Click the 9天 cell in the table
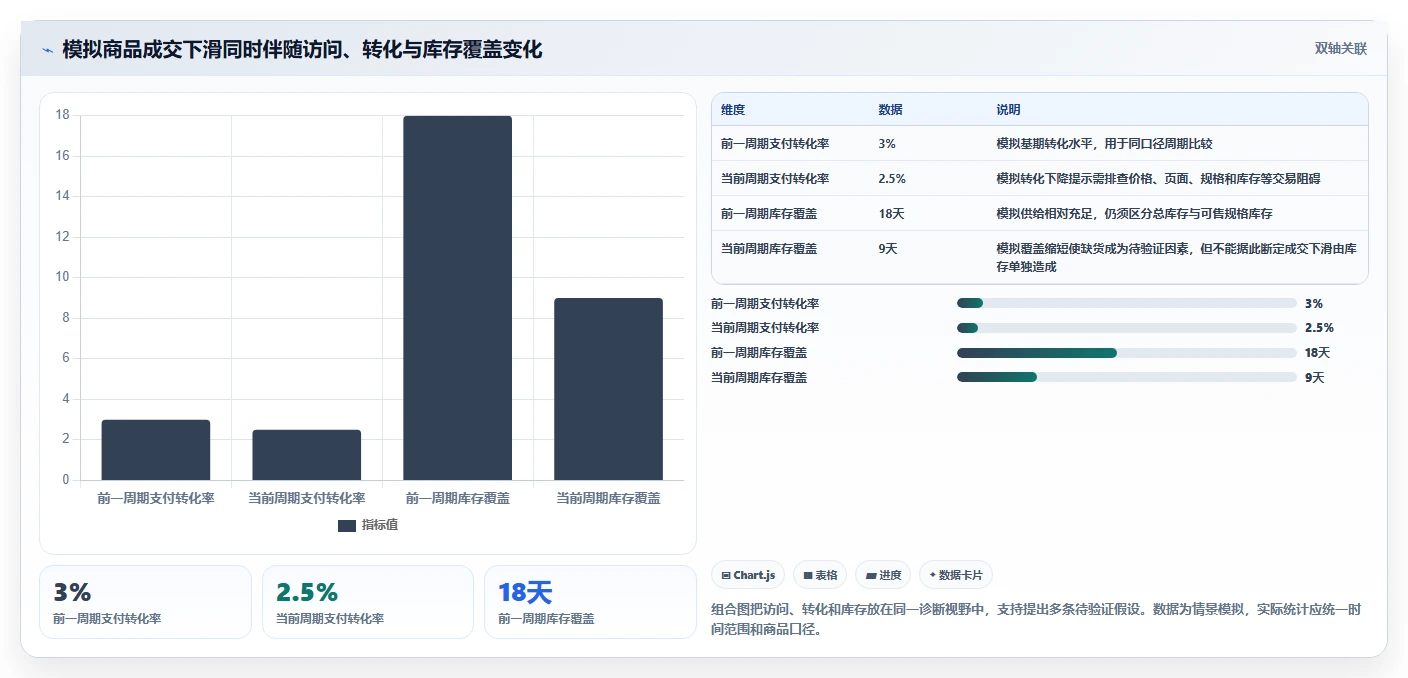 (x=888, y=249)
